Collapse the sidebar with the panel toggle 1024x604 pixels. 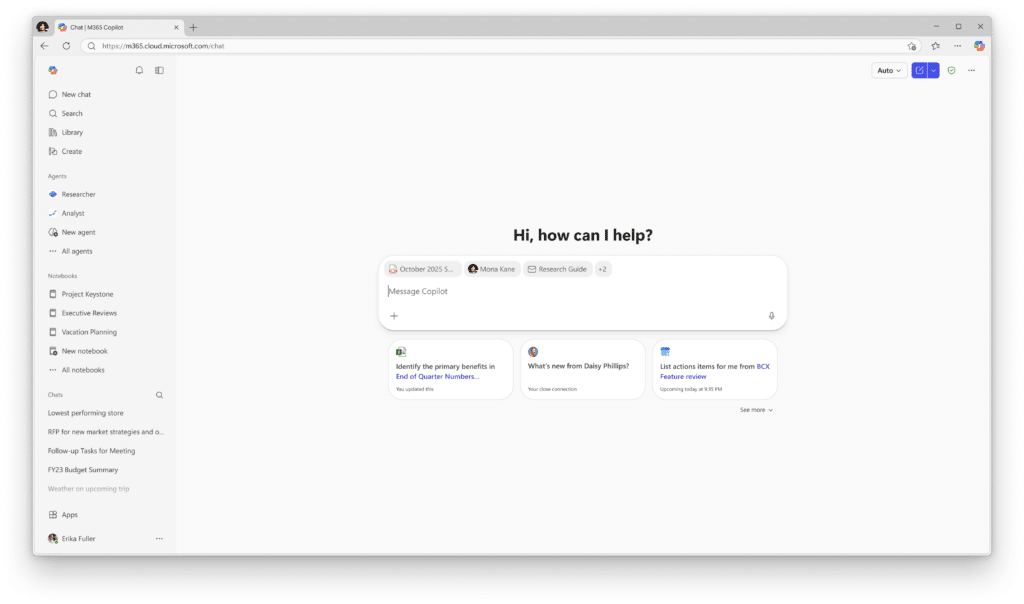coord(159,70)
